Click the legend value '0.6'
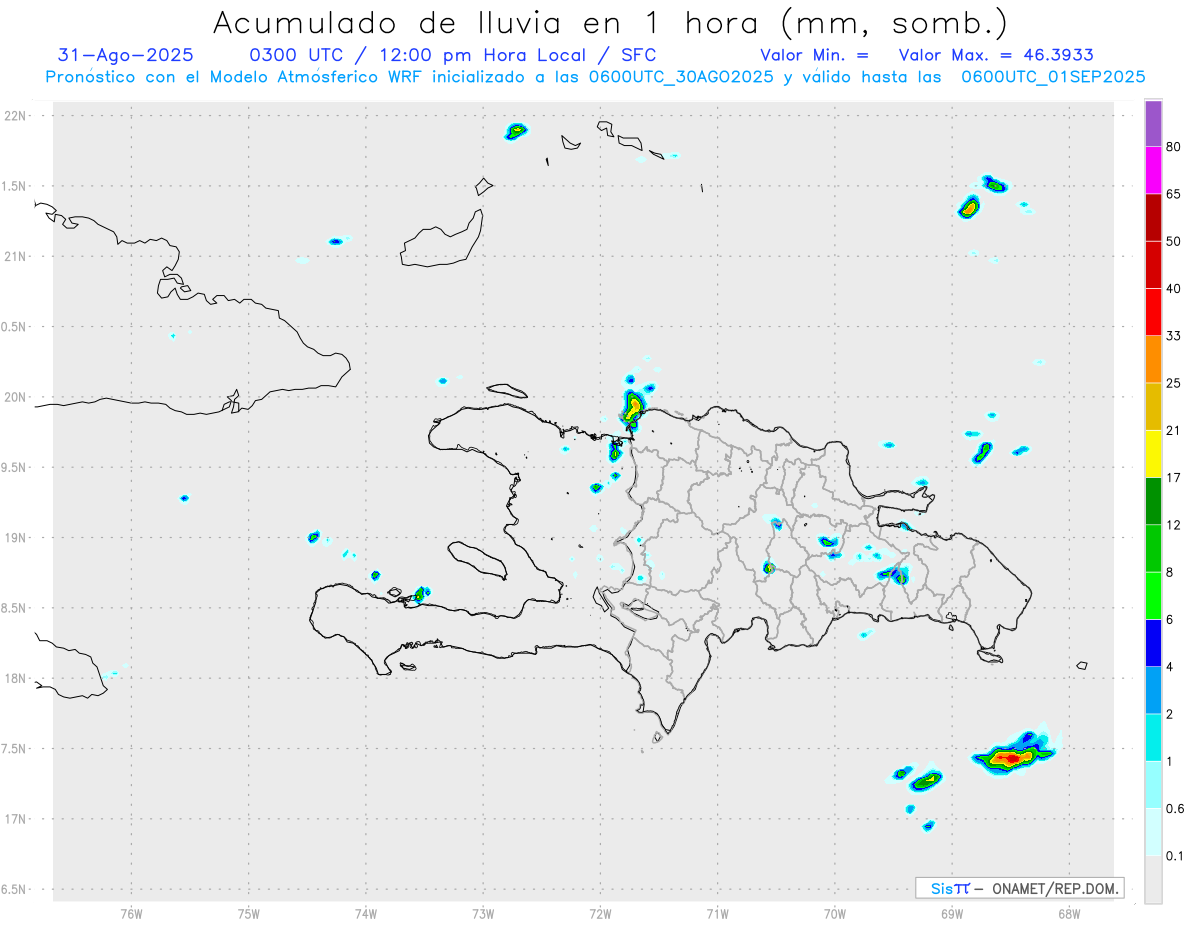Screen dimensions: 1200x927 [1175, 808]
